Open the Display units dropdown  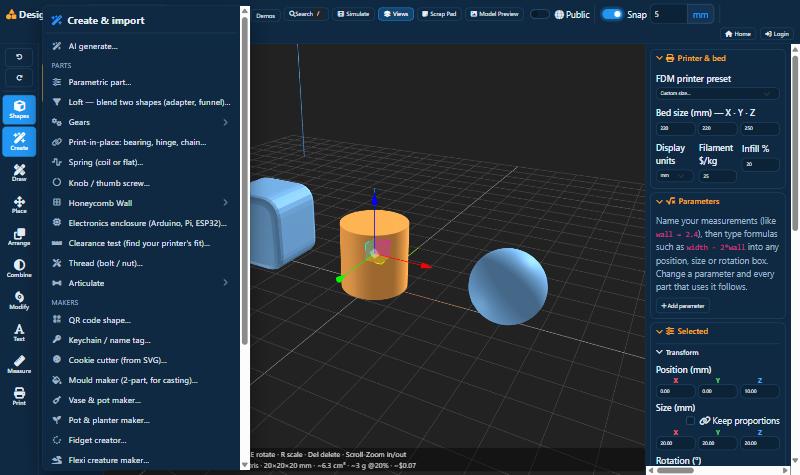point(674,176)
